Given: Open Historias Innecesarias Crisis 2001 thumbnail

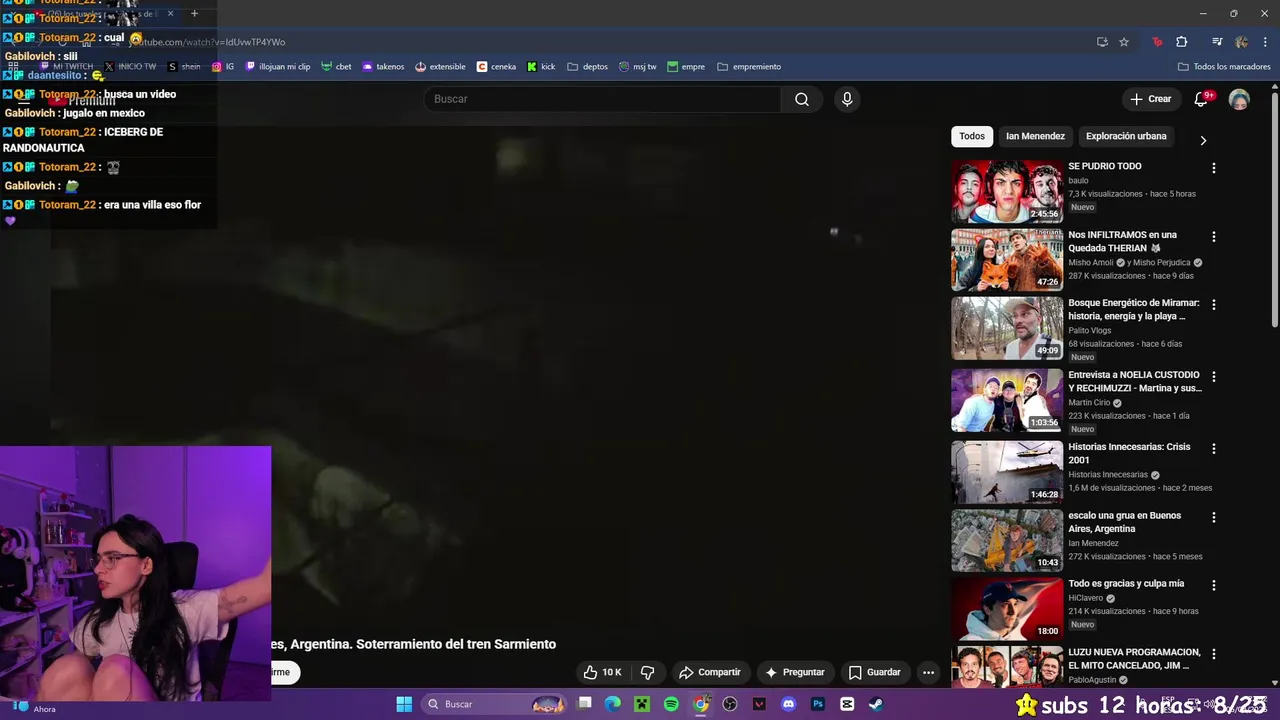Looking at the screenshot, I should tap(1006, 472).
